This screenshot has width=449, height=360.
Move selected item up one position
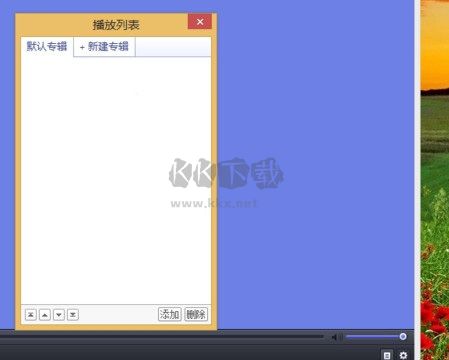[x=45, y=314]
